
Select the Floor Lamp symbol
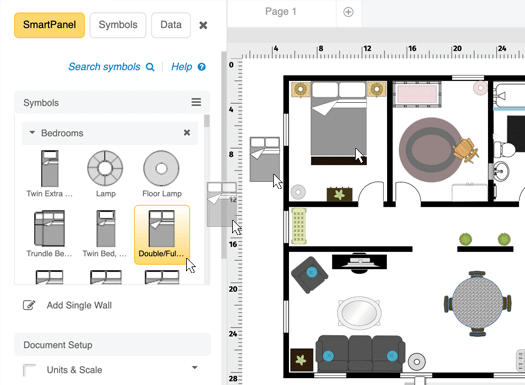coord(162,174)
